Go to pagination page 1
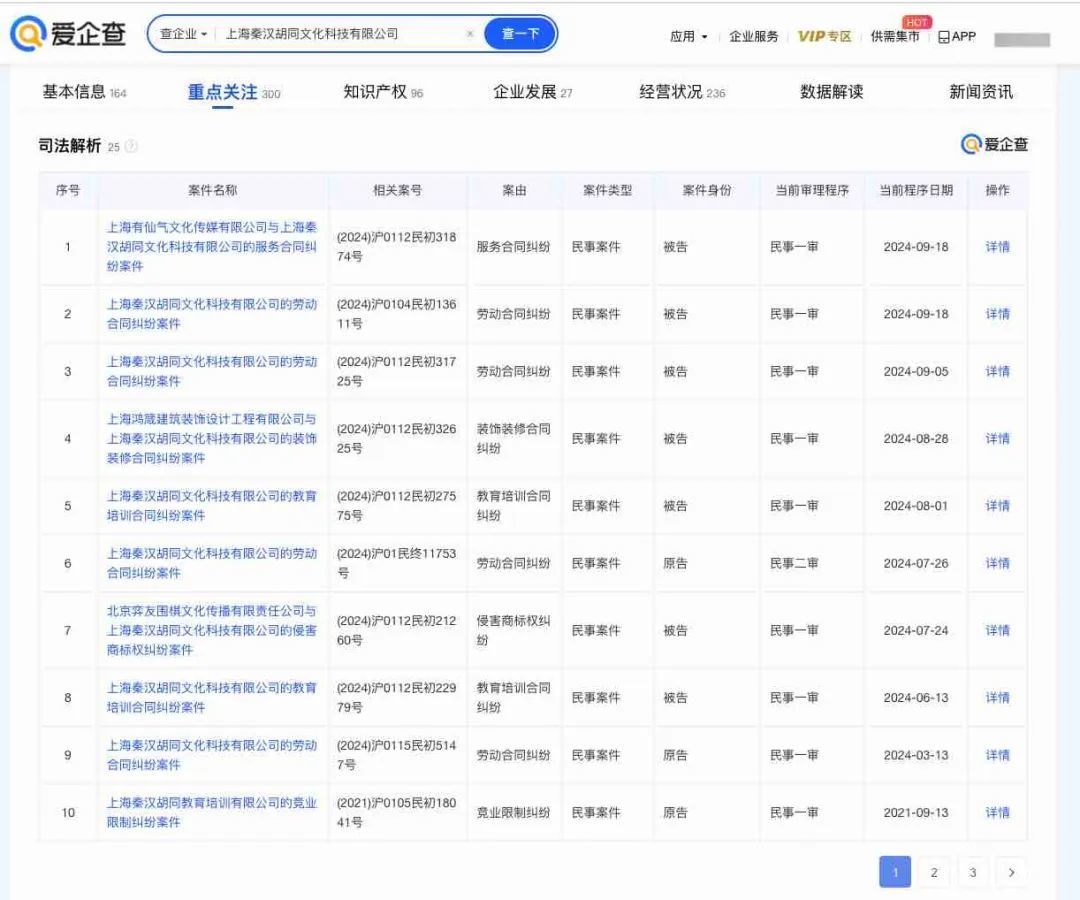The height and width of the screenshot is (900, 1080). (895, 872)
